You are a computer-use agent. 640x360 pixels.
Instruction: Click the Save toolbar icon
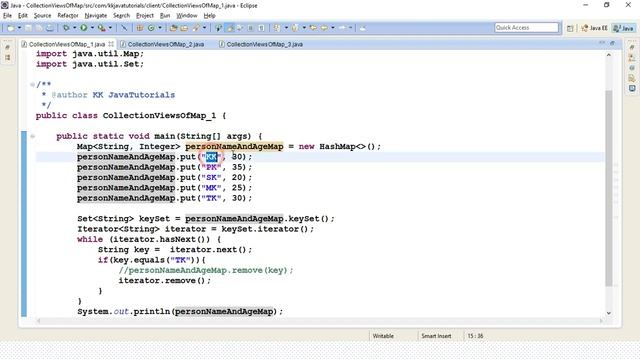(x=28, y=28)
